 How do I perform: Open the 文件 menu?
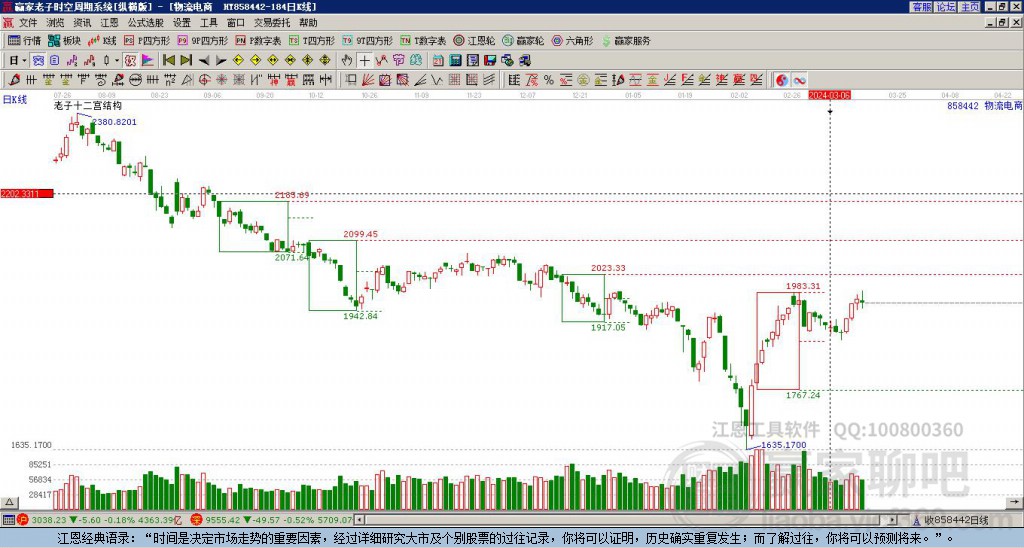(28, 23)
